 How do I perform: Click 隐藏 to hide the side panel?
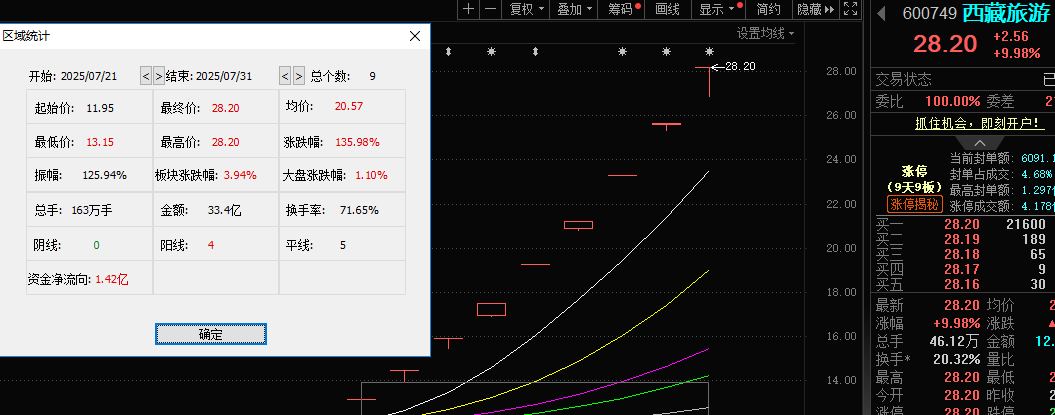click(x=813, y=9)
